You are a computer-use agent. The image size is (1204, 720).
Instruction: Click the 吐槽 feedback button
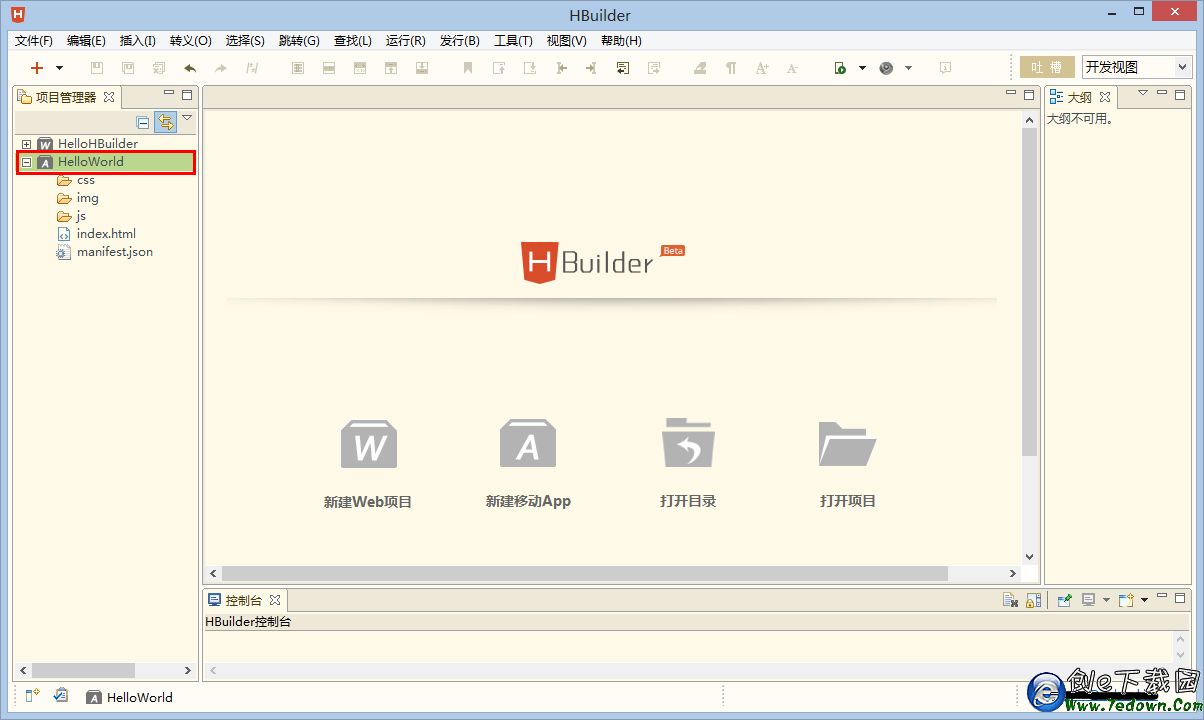pos(1047,67)
